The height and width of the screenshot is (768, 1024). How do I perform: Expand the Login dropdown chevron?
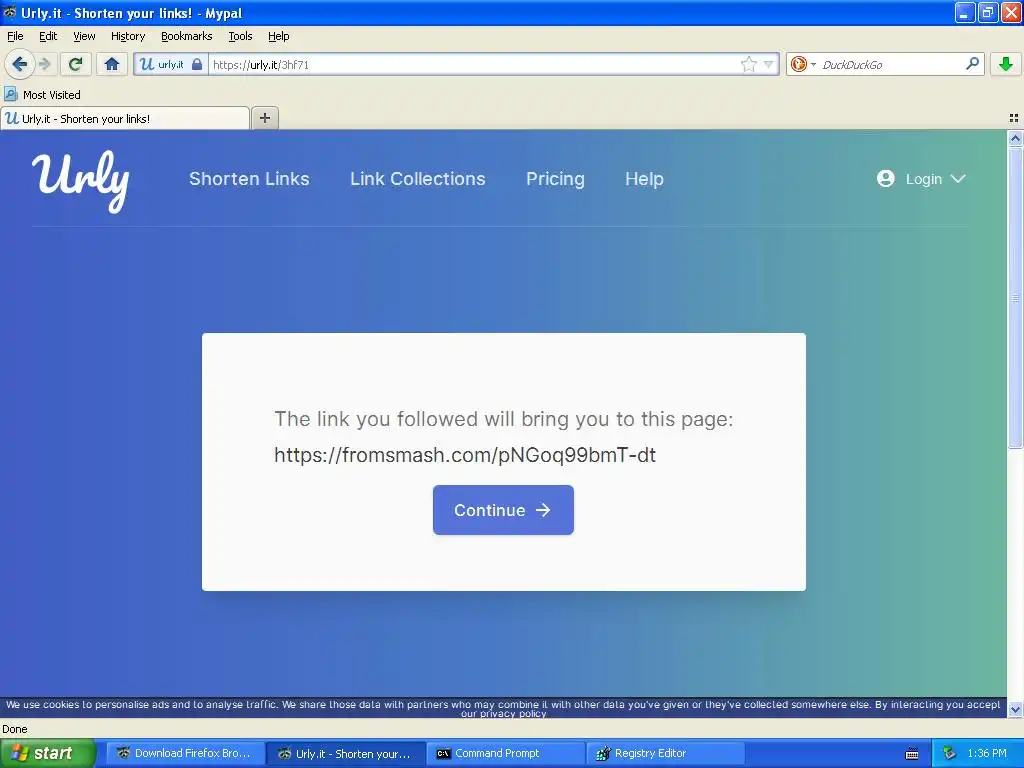pos(957,179)
